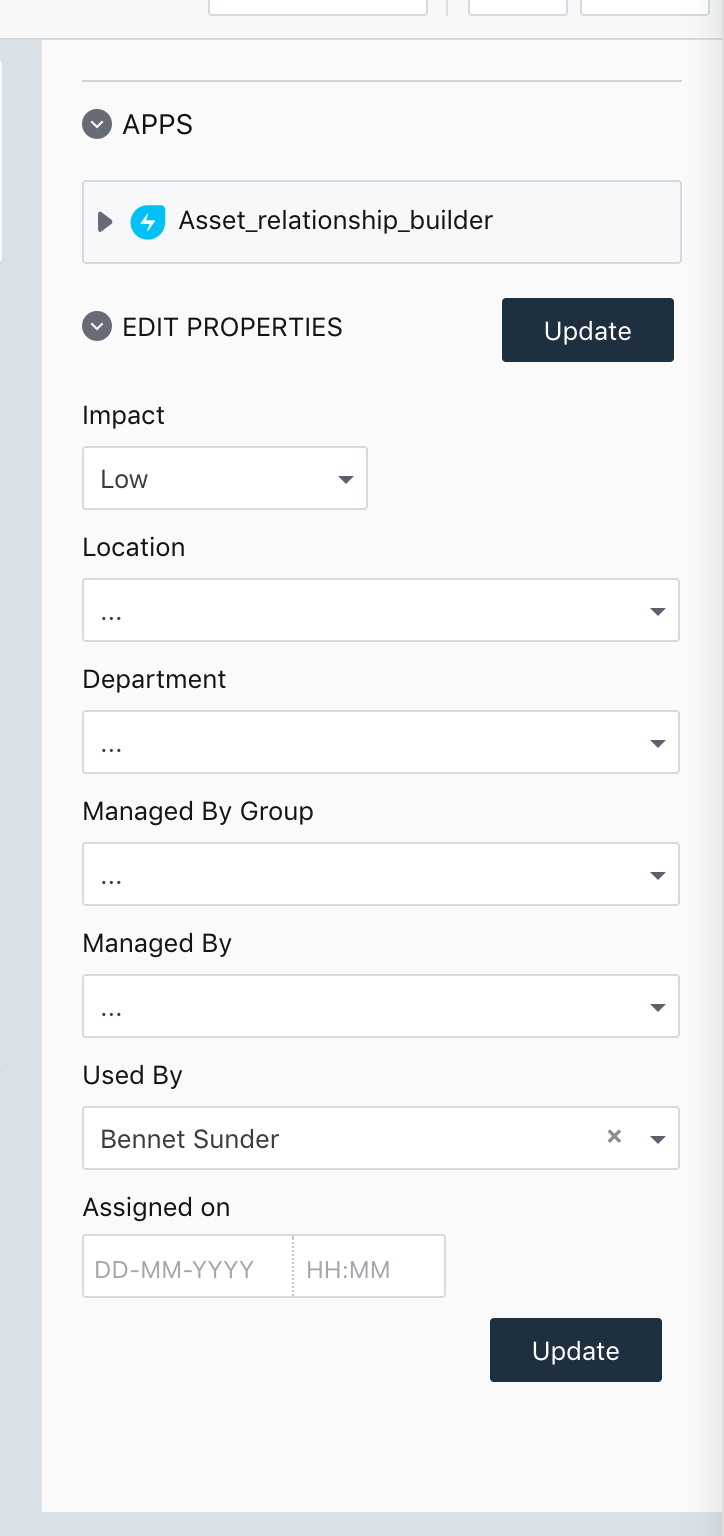Click the Used By dropdown arrow icon
This screenshot has height=1536, width=724.
(x=657, y=1138)
